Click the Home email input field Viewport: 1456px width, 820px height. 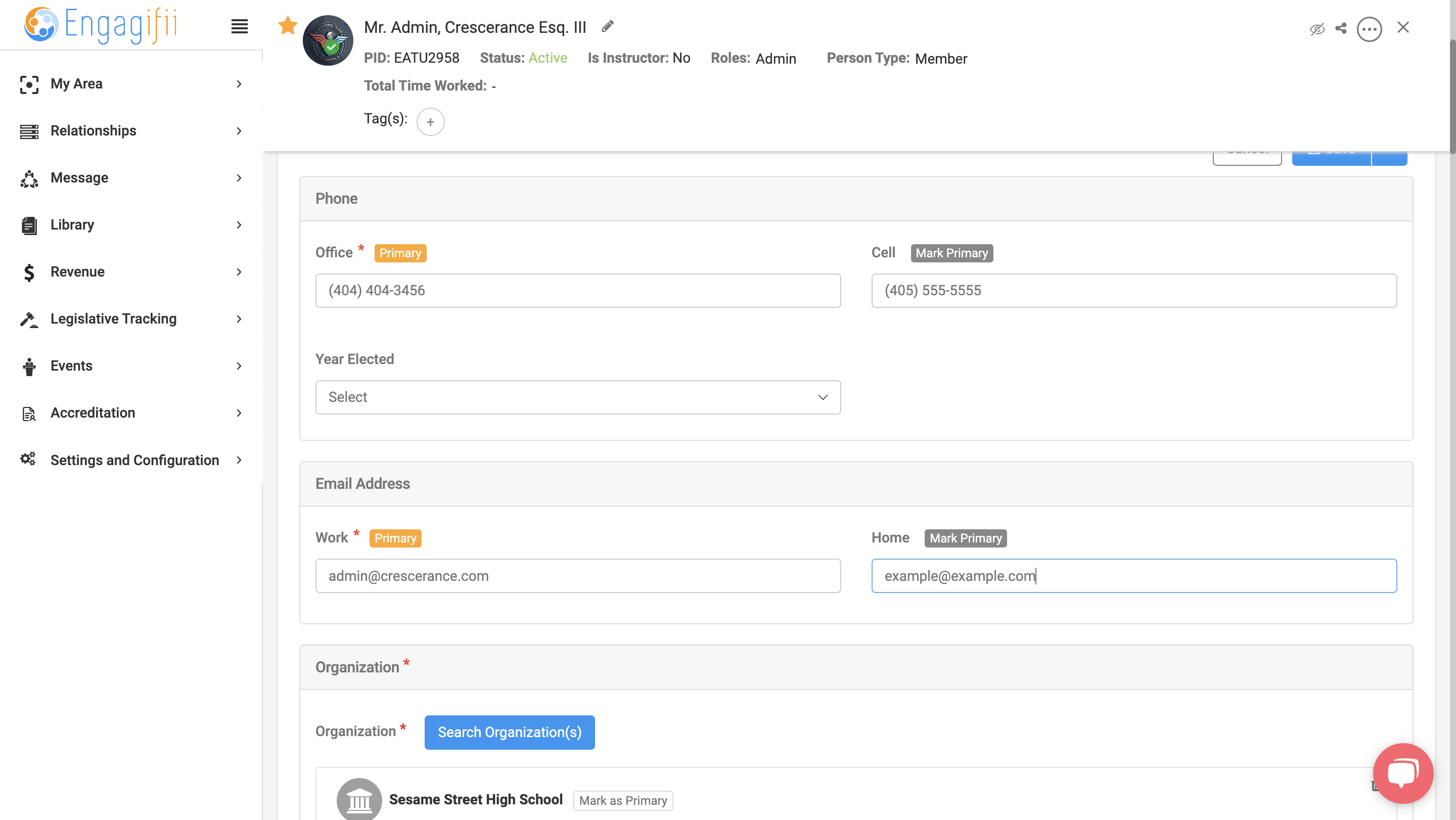point(1134,576)
